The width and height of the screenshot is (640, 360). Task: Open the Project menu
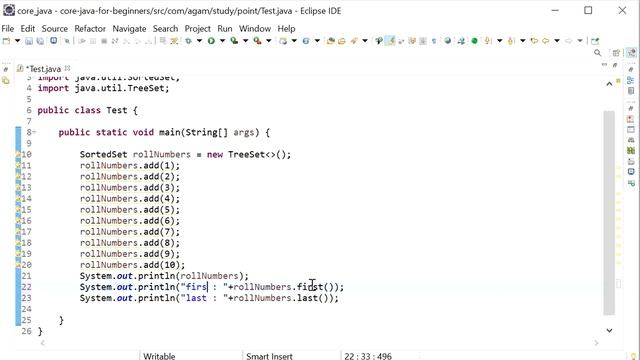[198, 29]
